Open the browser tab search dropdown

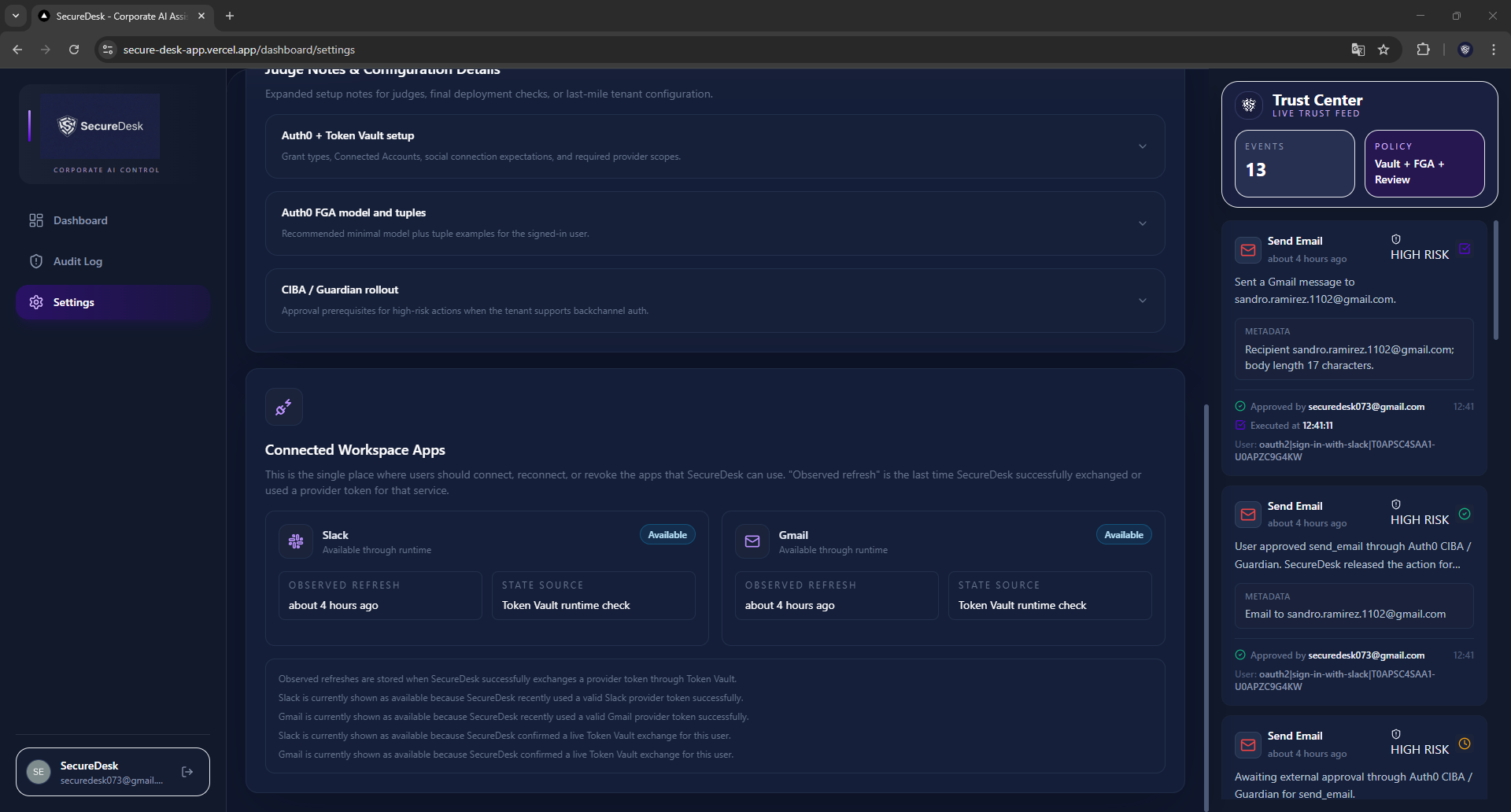[x=16, y=16]
